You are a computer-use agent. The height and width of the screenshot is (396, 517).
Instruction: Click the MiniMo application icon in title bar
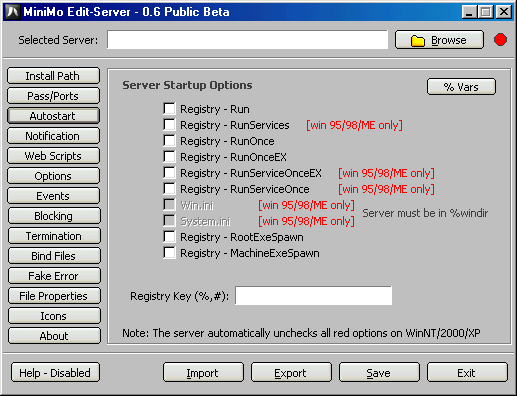pyautogui.click(x=13, y=12)
